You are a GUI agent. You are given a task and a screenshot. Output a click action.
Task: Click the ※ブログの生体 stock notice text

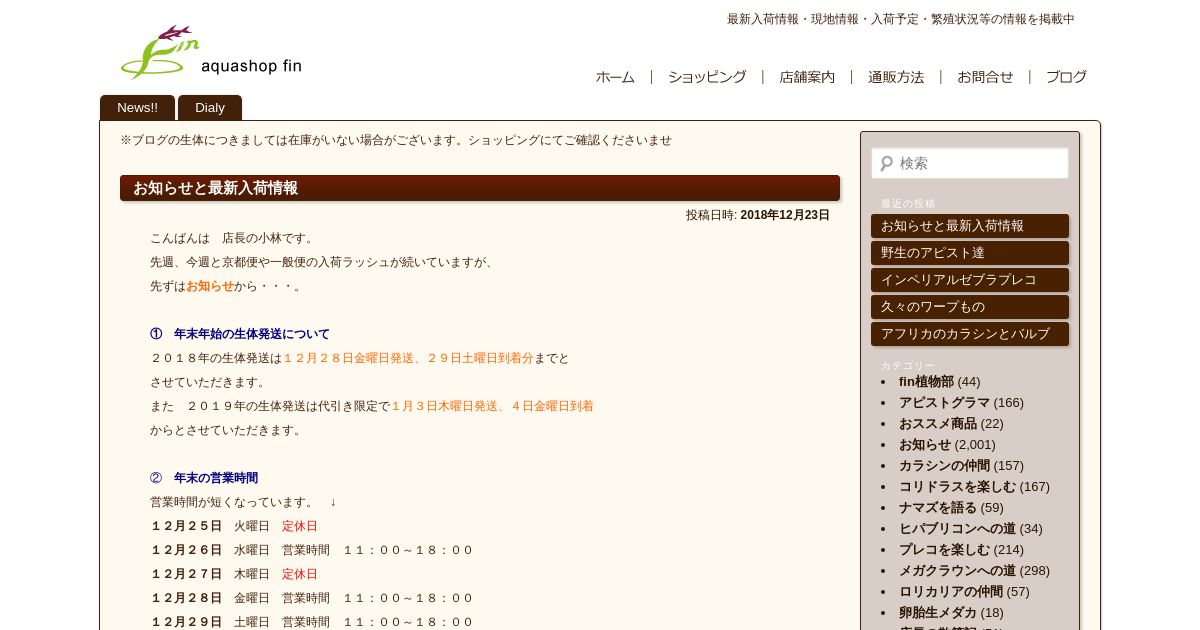(396, 140)
